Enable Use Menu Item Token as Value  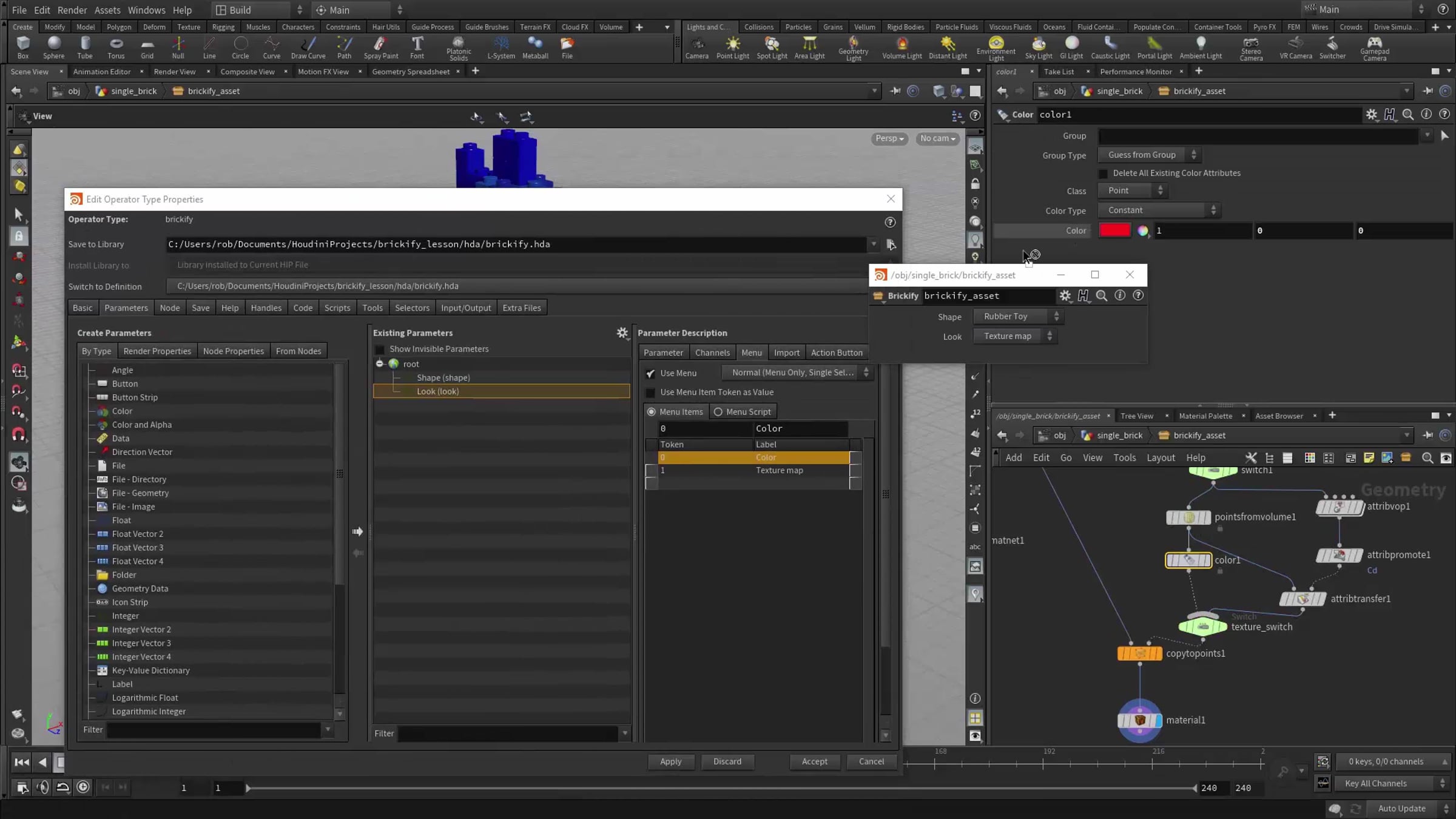point(650,393)
